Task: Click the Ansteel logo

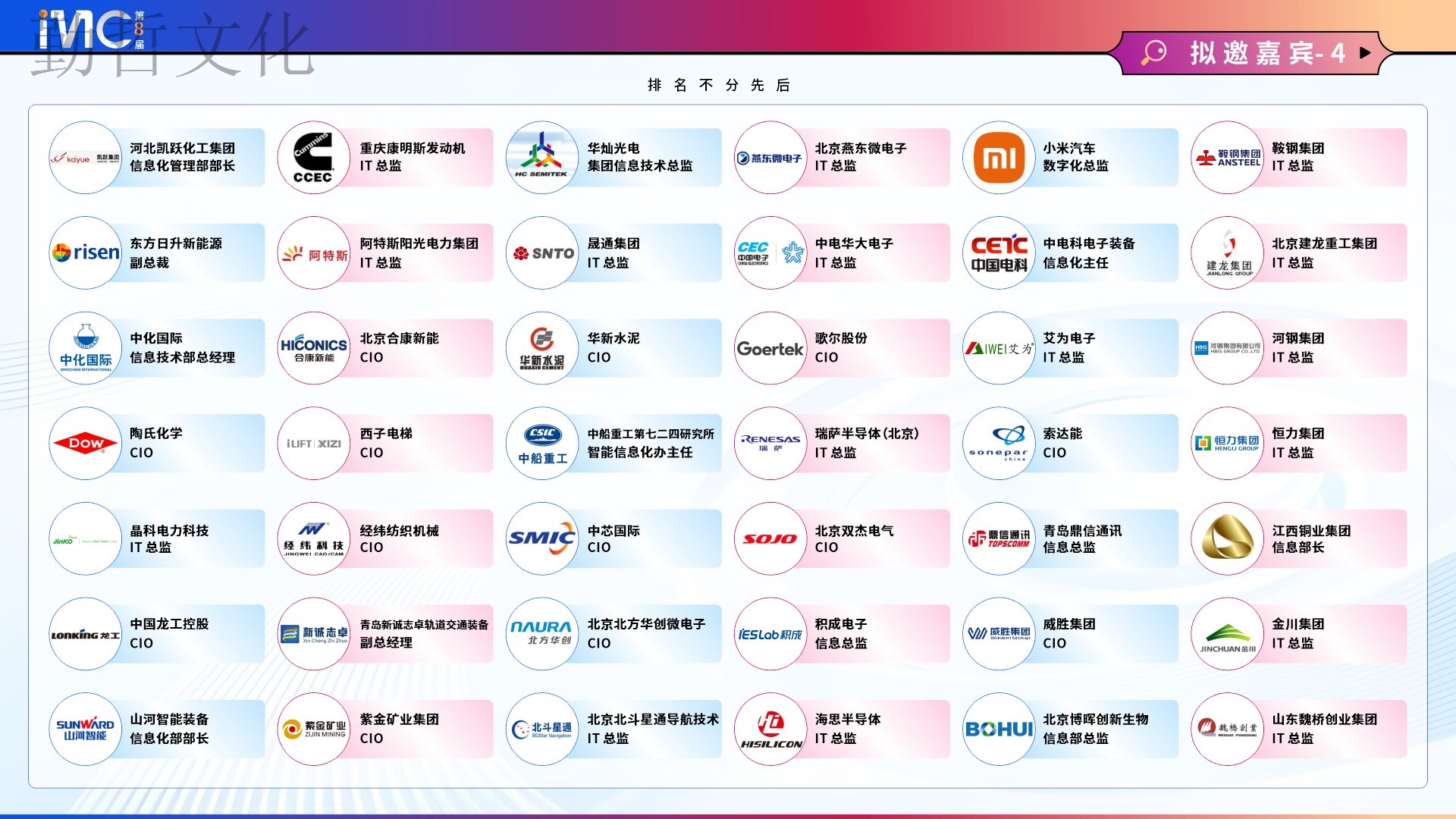Action: click(1228, 158)
